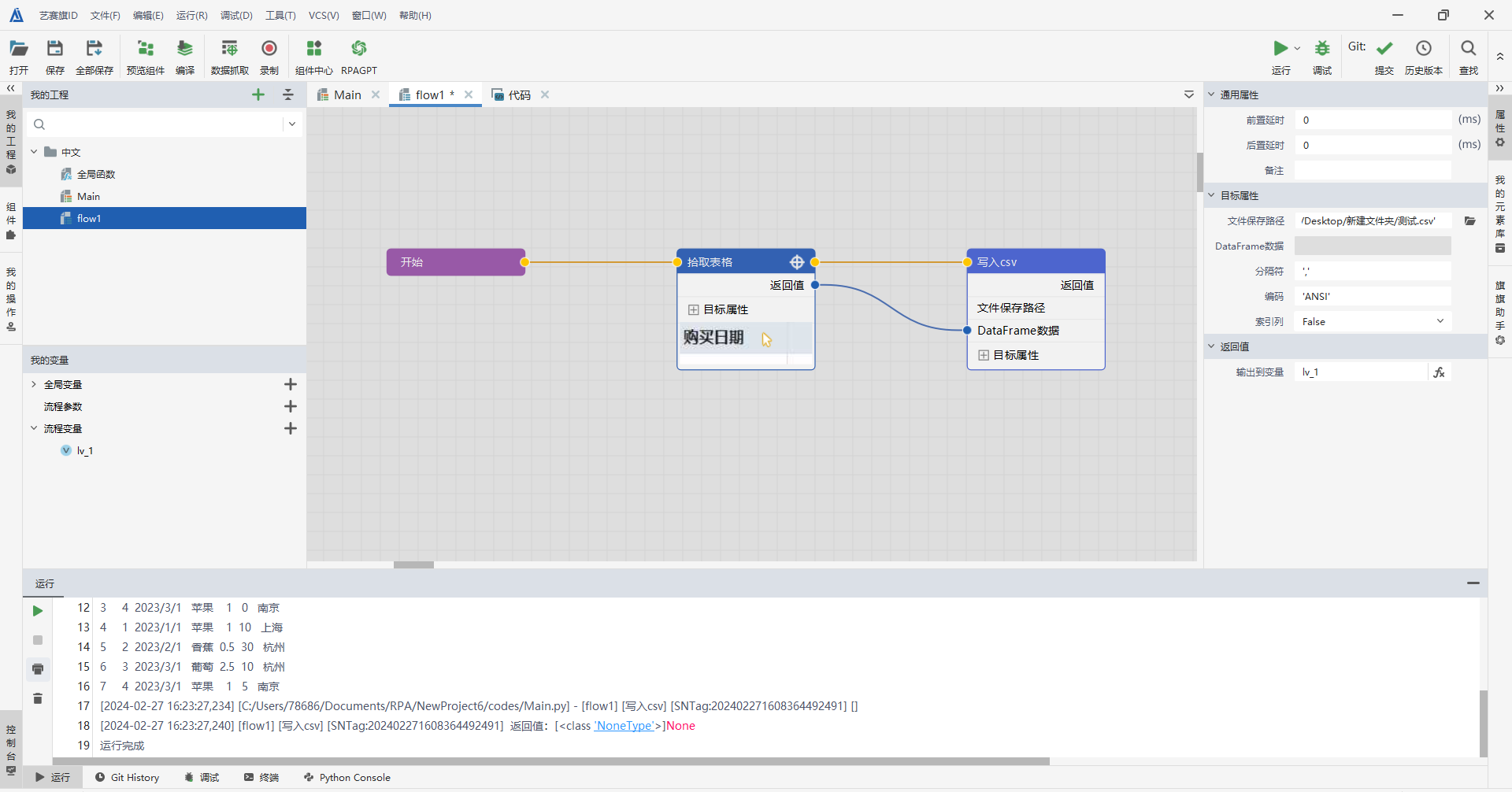Screen dimensions: 1512x792
Task: Minimize the 运行 output panel
Action: point(1473,583)
